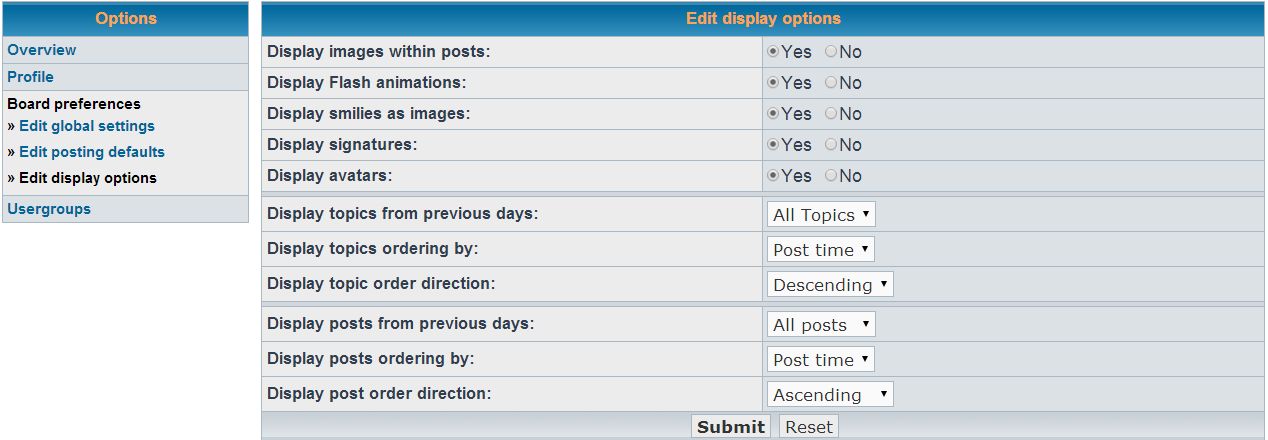Open the All Topics previous days dropdown
This screenshot has width=1268, height=440.
[821, 215]
